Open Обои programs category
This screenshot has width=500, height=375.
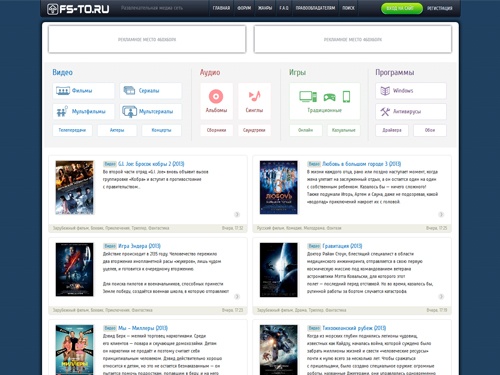(x=430, y=130)
